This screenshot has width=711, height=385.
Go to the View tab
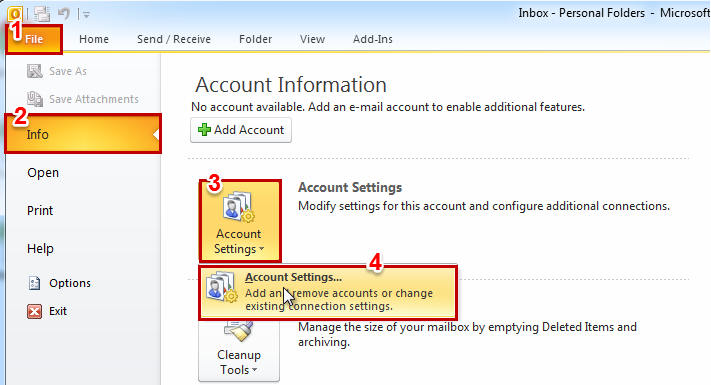(x=312, y=39)
